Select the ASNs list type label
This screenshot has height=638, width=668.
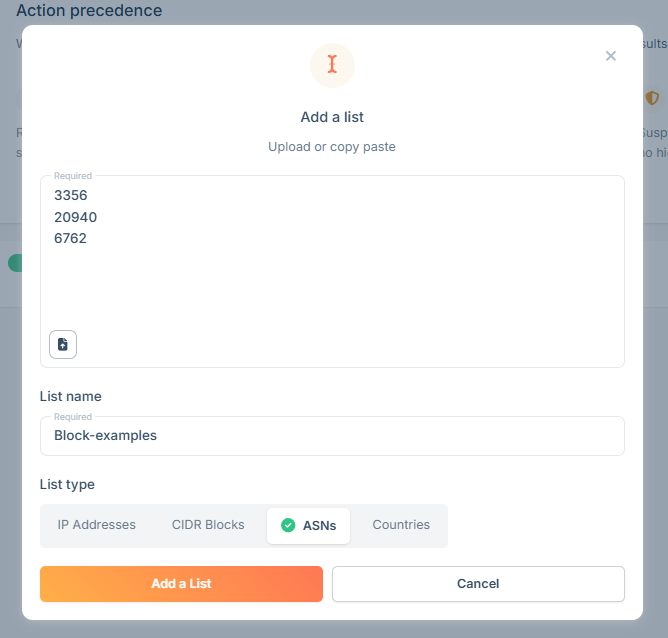320,526
